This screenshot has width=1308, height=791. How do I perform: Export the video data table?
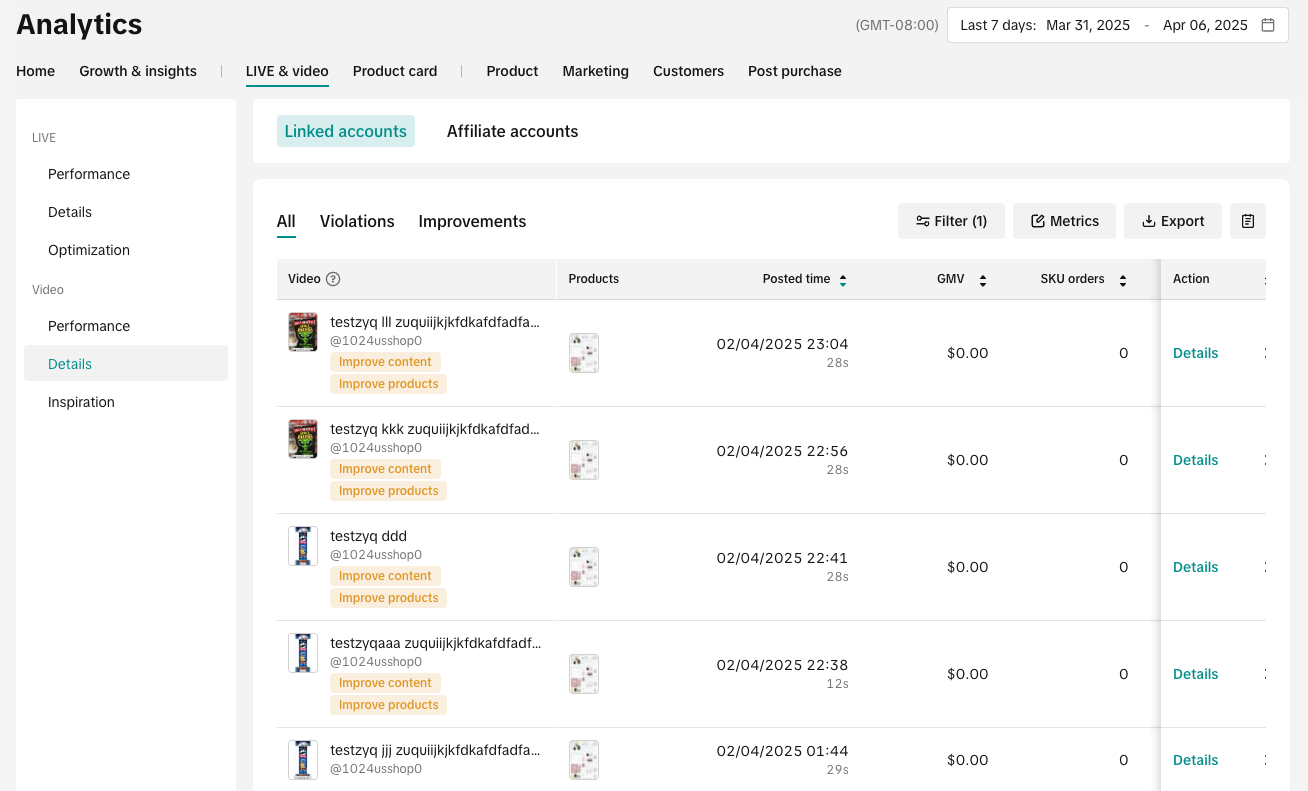[1172, 221]
